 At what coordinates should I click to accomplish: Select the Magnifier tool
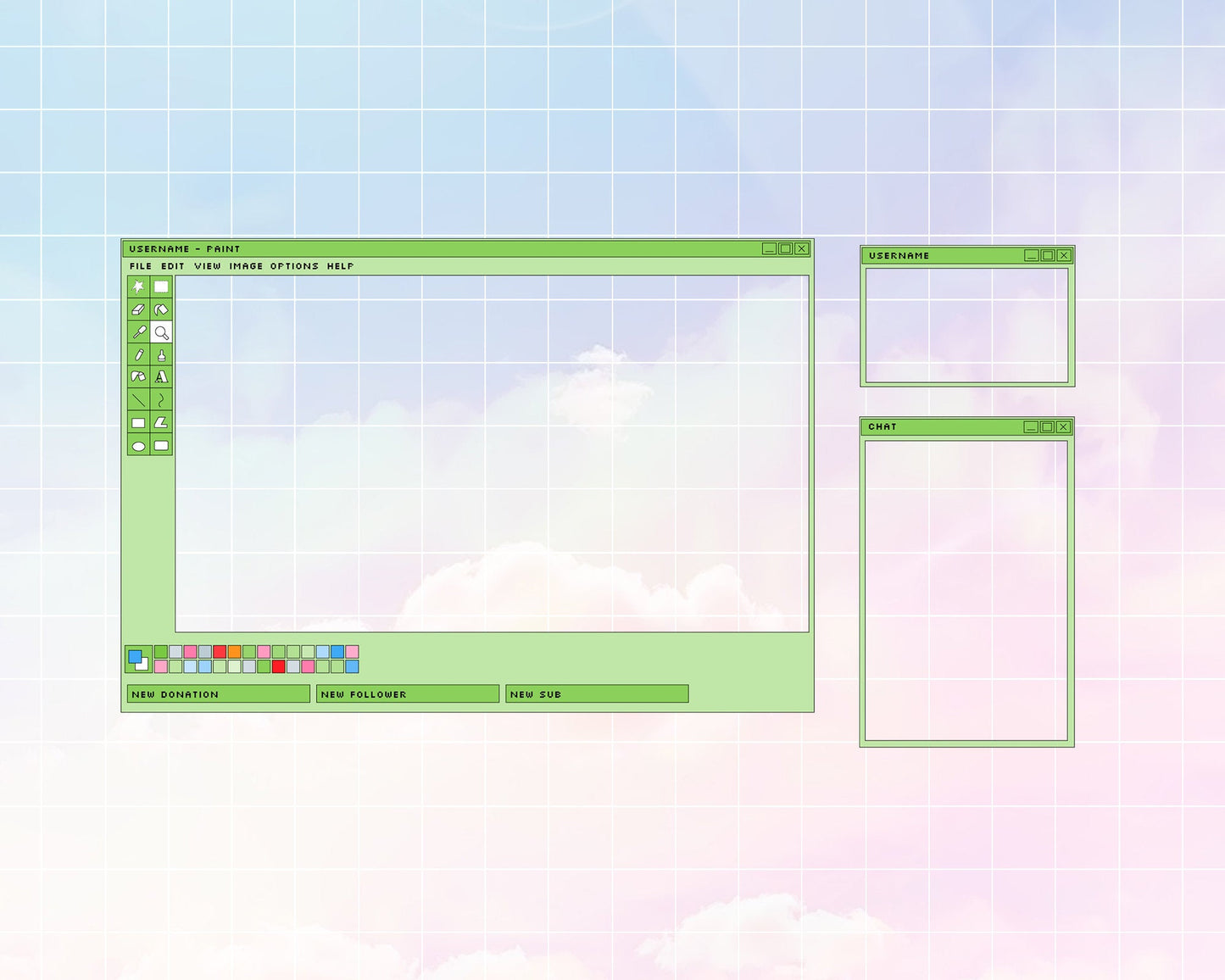tap(161, 332)
